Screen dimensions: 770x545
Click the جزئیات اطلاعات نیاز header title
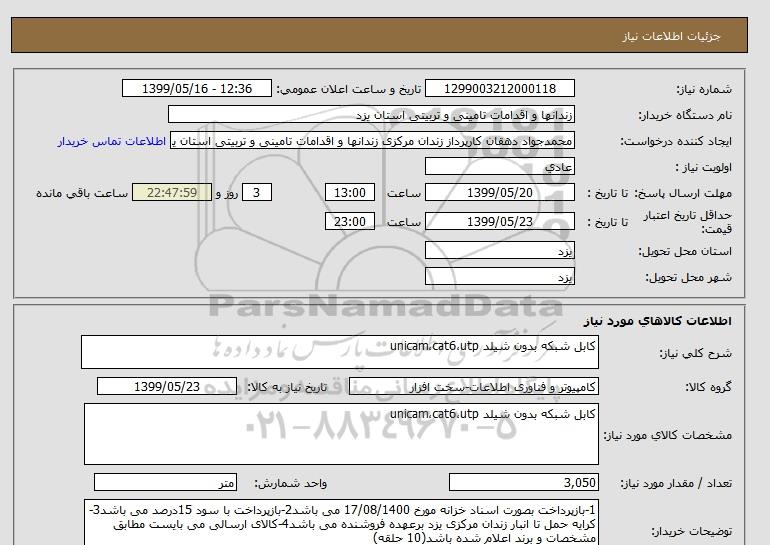pyautogui.click(x=671, y=36)
